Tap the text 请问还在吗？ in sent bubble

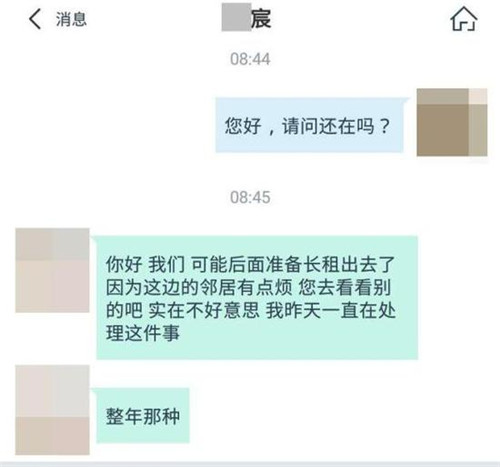coord(337,126)
